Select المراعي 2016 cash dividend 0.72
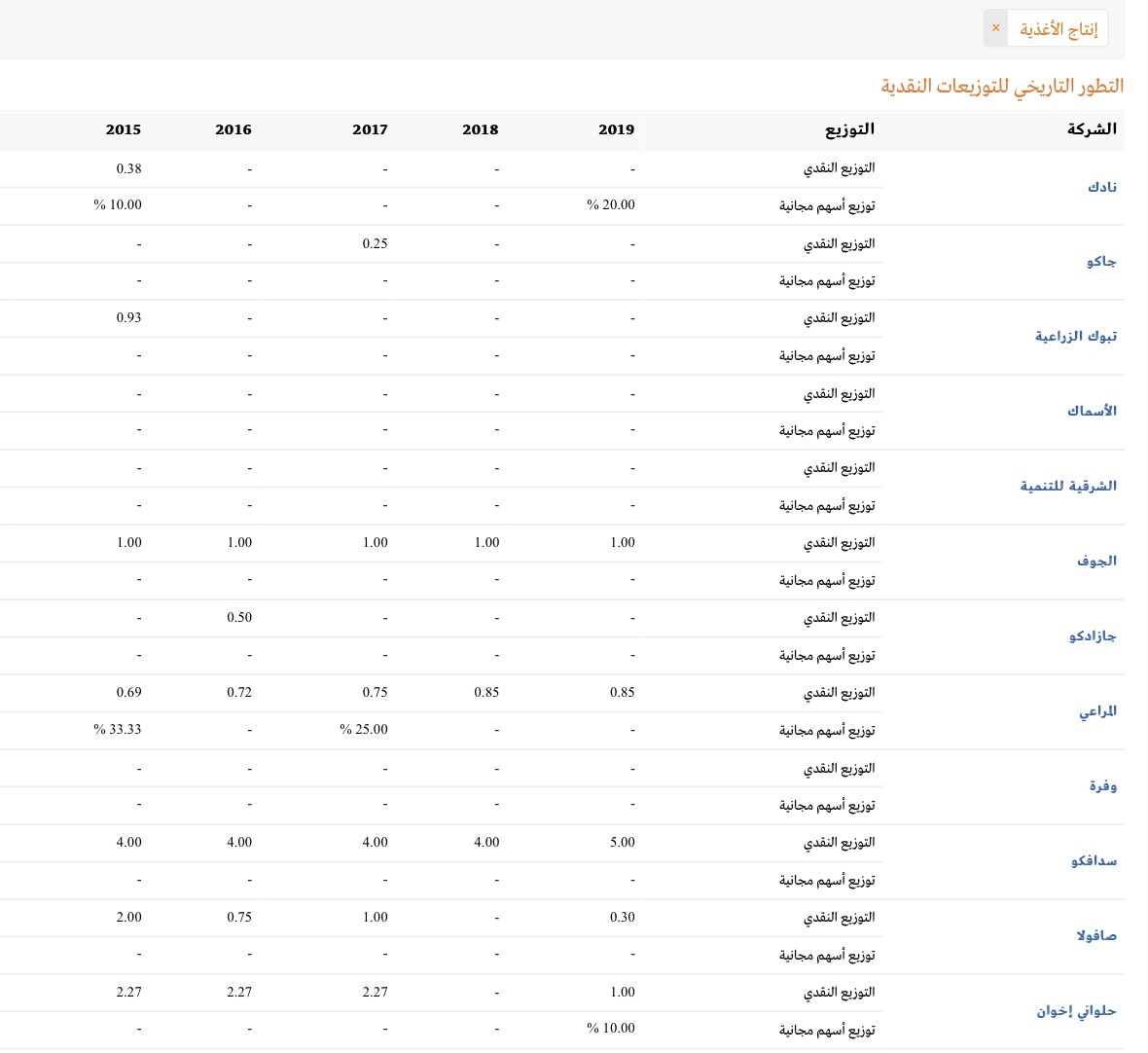This screenshot has height=1053, width=1148. [239, 692]
